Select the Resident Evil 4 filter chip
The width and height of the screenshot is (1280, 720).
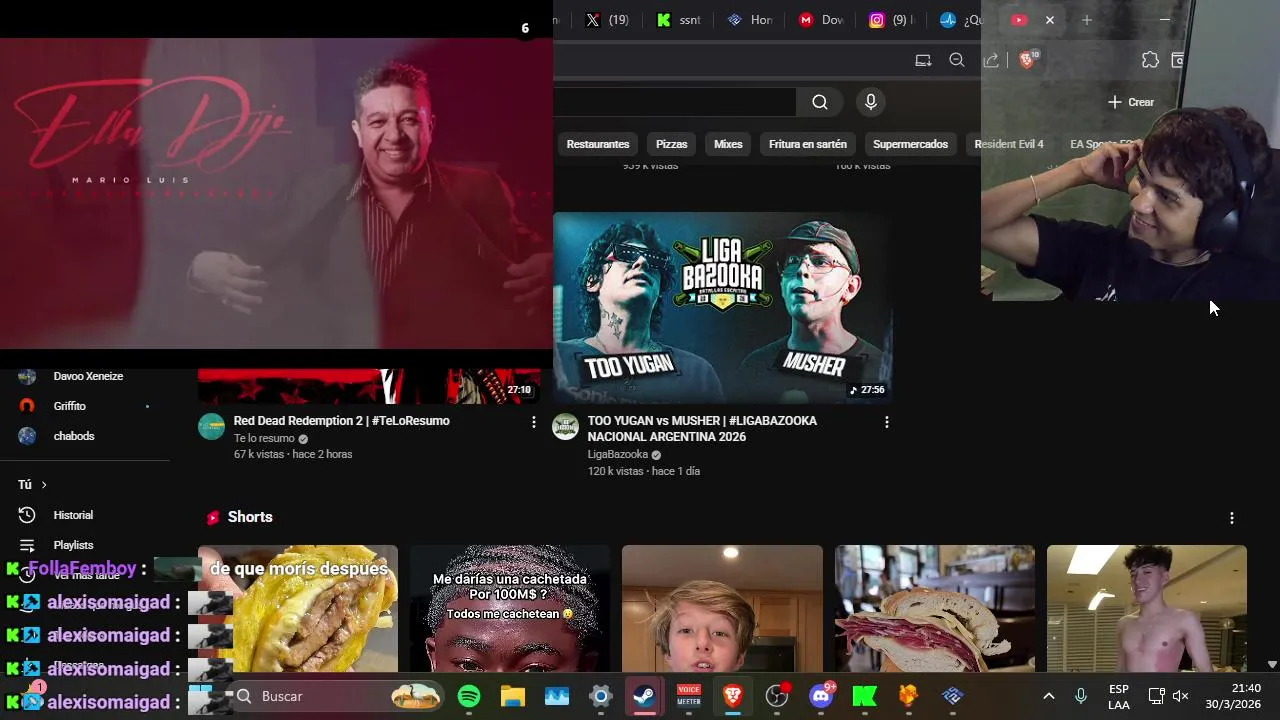click(x=1009, y=144)
